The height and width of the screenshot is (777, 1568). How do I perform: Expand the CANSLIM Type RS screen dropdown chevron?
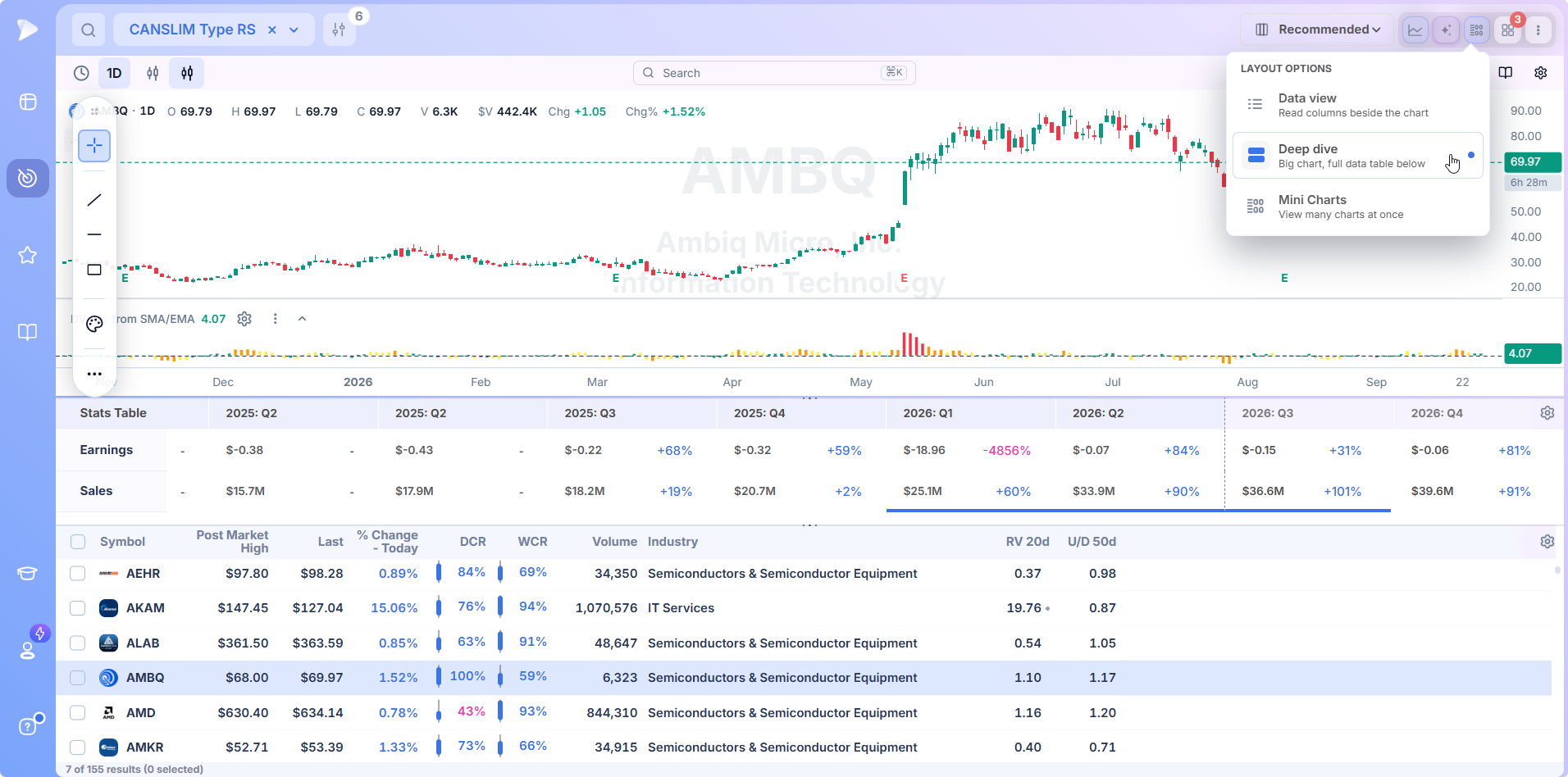tap(294, 30)
